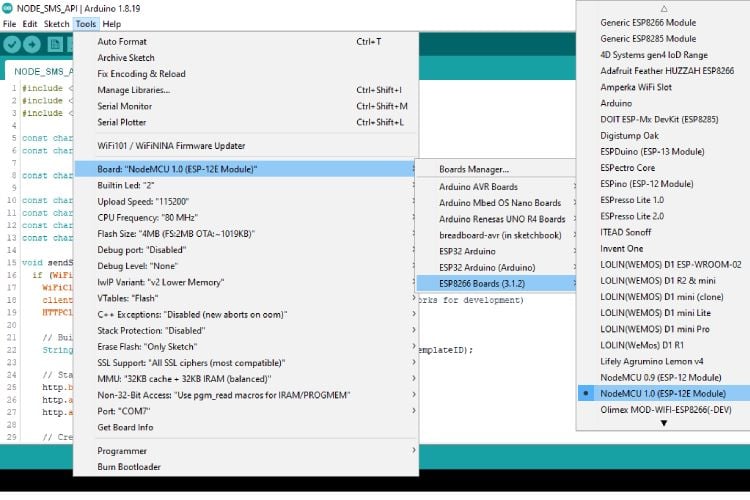
Task: Expand ESP32 Arduino (Arduino) submenu
Action: (496, 267)
